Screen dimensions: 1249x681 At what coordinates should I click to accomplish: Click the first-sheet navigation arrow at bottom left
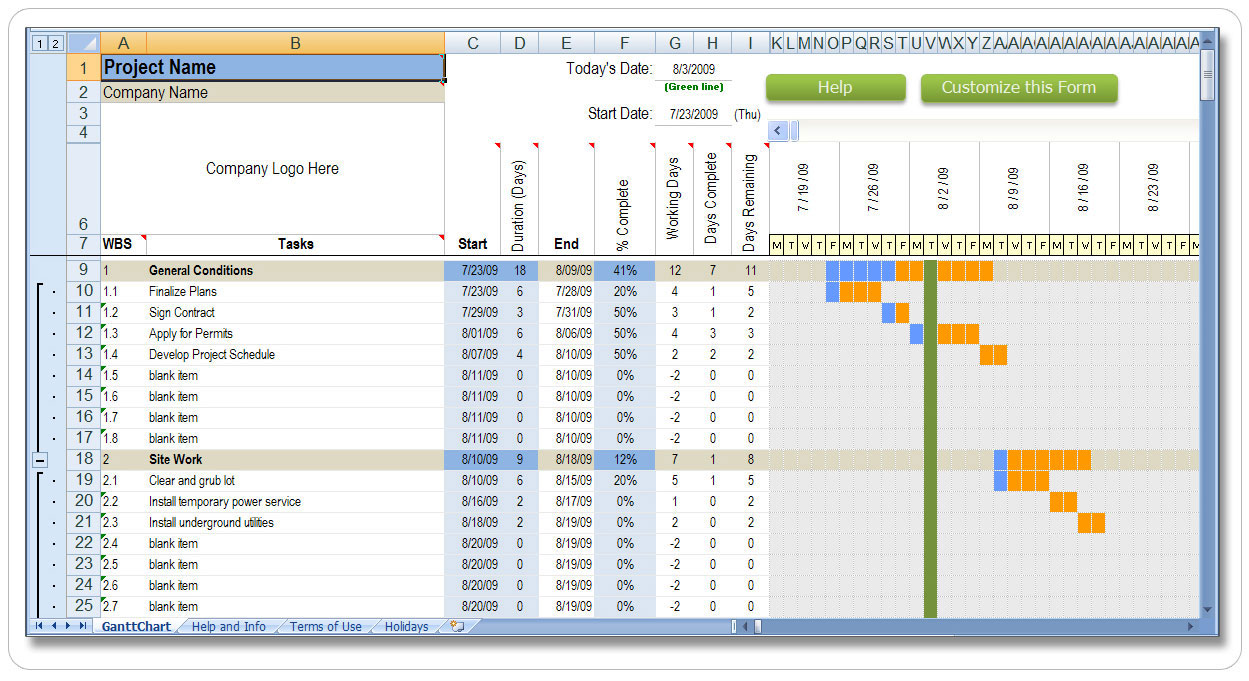coord(38,627)
